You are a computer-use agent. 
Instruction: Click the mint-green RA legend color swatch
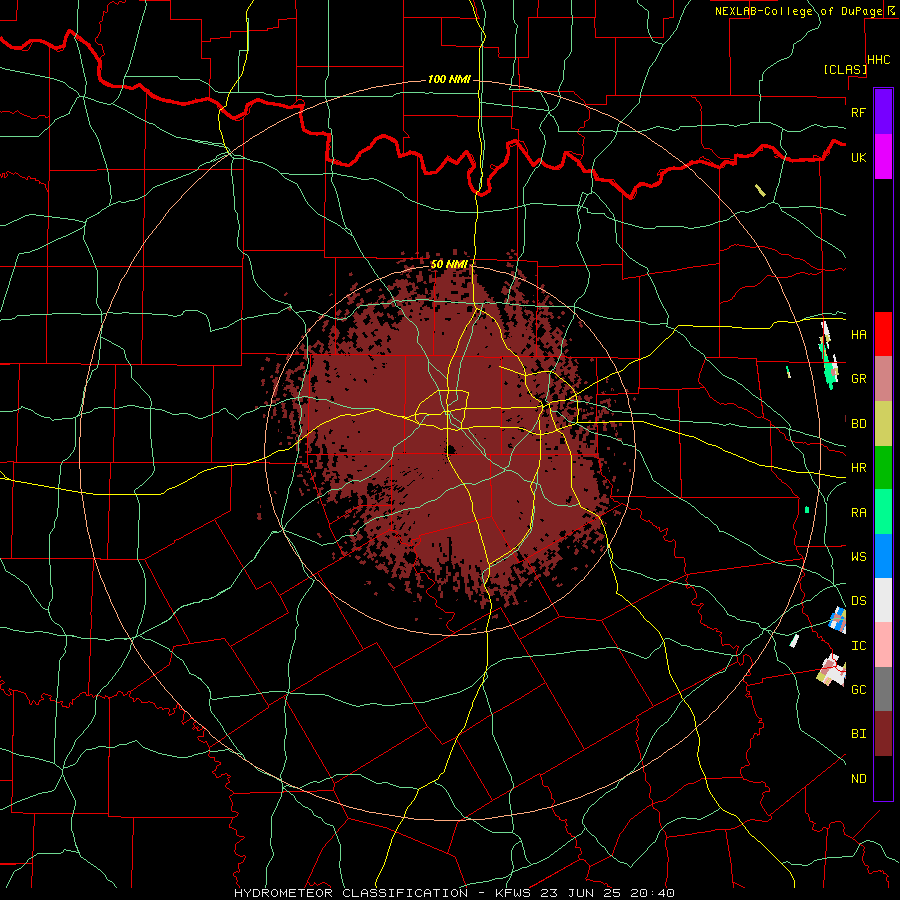pyautogui.click(x=883, y=511)
